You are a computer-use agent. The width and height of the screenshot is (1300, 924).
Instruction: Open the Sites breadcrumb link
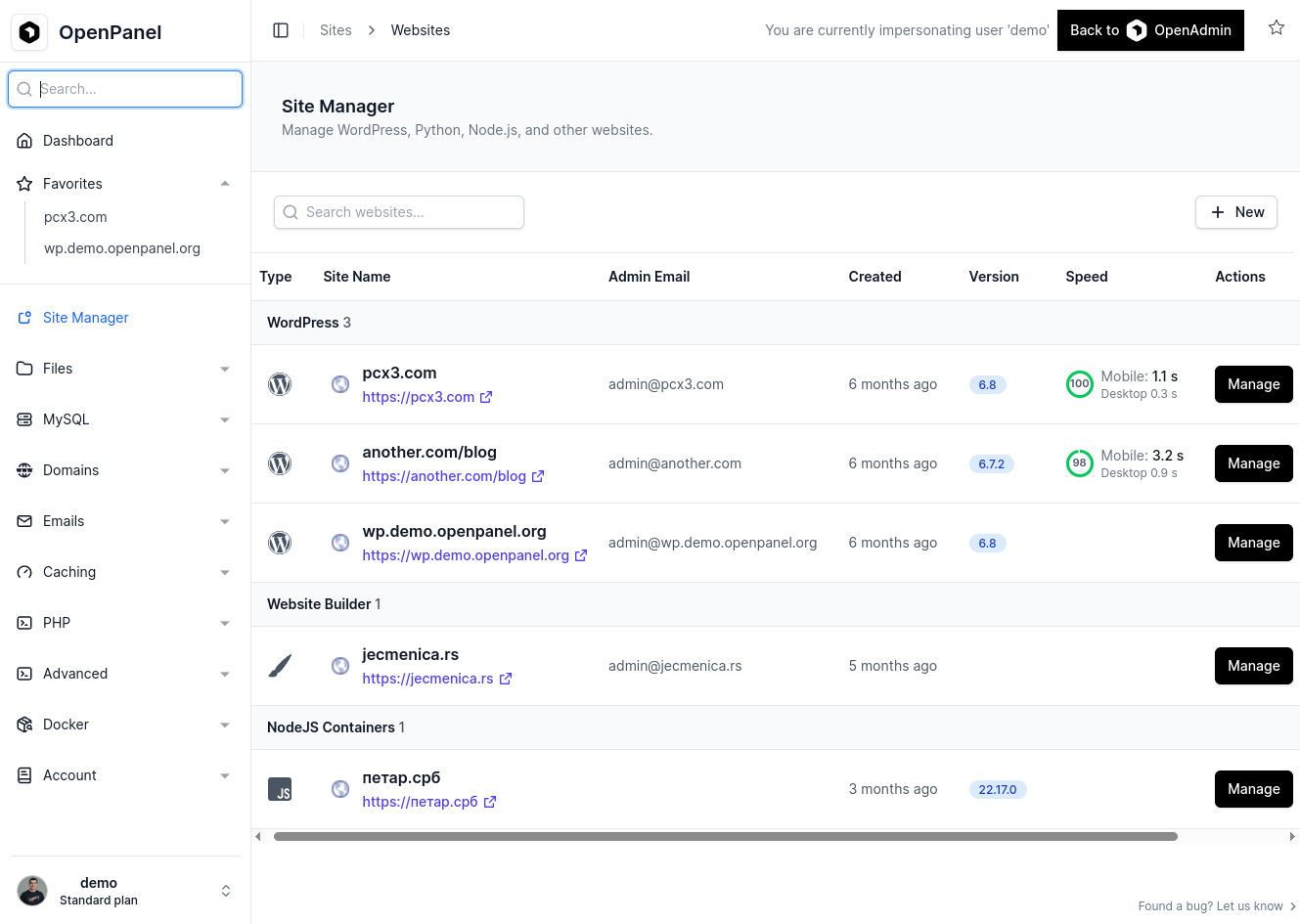point(336,29)
